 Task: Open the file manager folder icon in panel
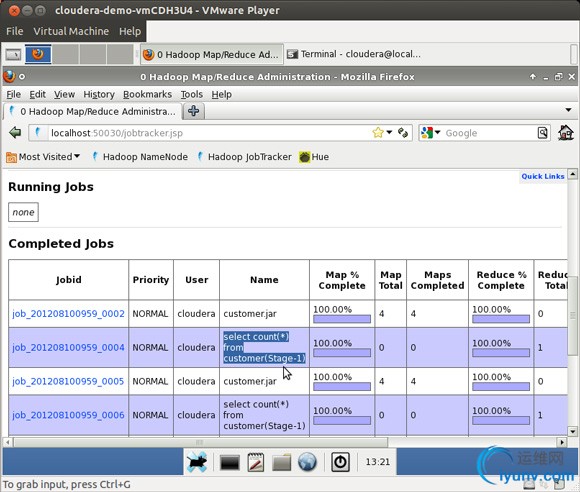pos(281,462)
